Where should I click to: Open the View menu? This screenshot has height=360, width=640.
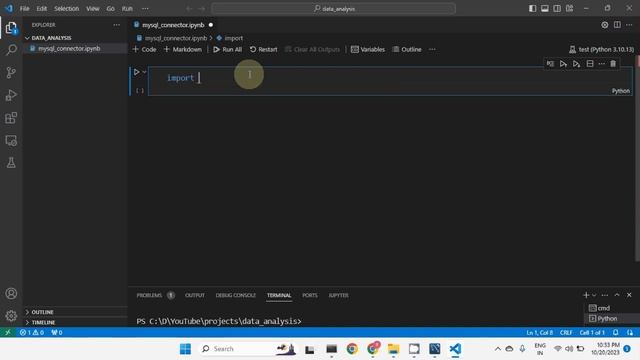point(93,8)
